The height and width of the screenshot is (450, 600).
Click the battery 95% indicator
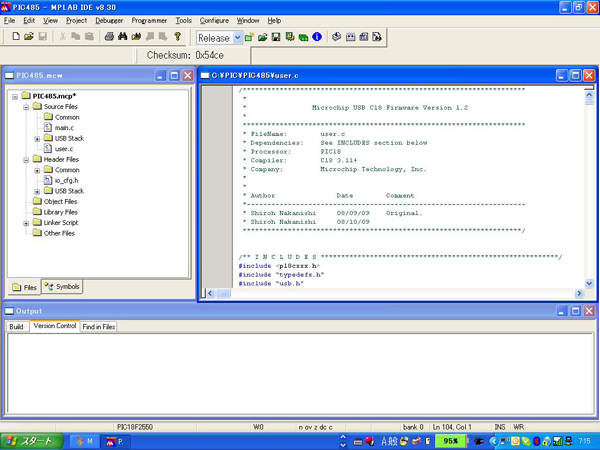click(450, 441)
